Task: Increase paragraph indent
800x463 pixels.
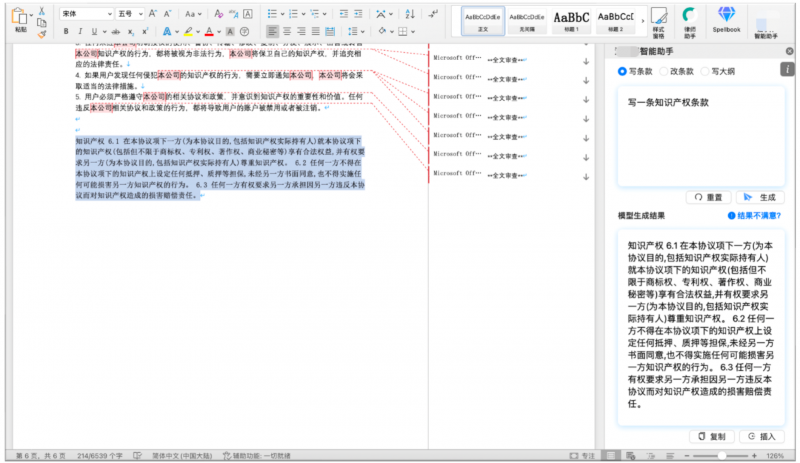Action: point(359,14)
